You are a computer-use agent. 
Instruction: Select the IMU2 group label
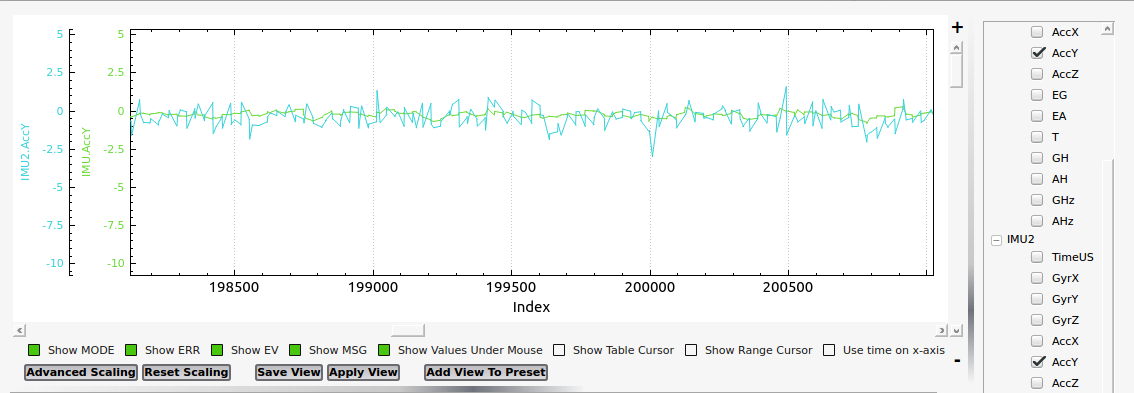tap(1020, 240)
